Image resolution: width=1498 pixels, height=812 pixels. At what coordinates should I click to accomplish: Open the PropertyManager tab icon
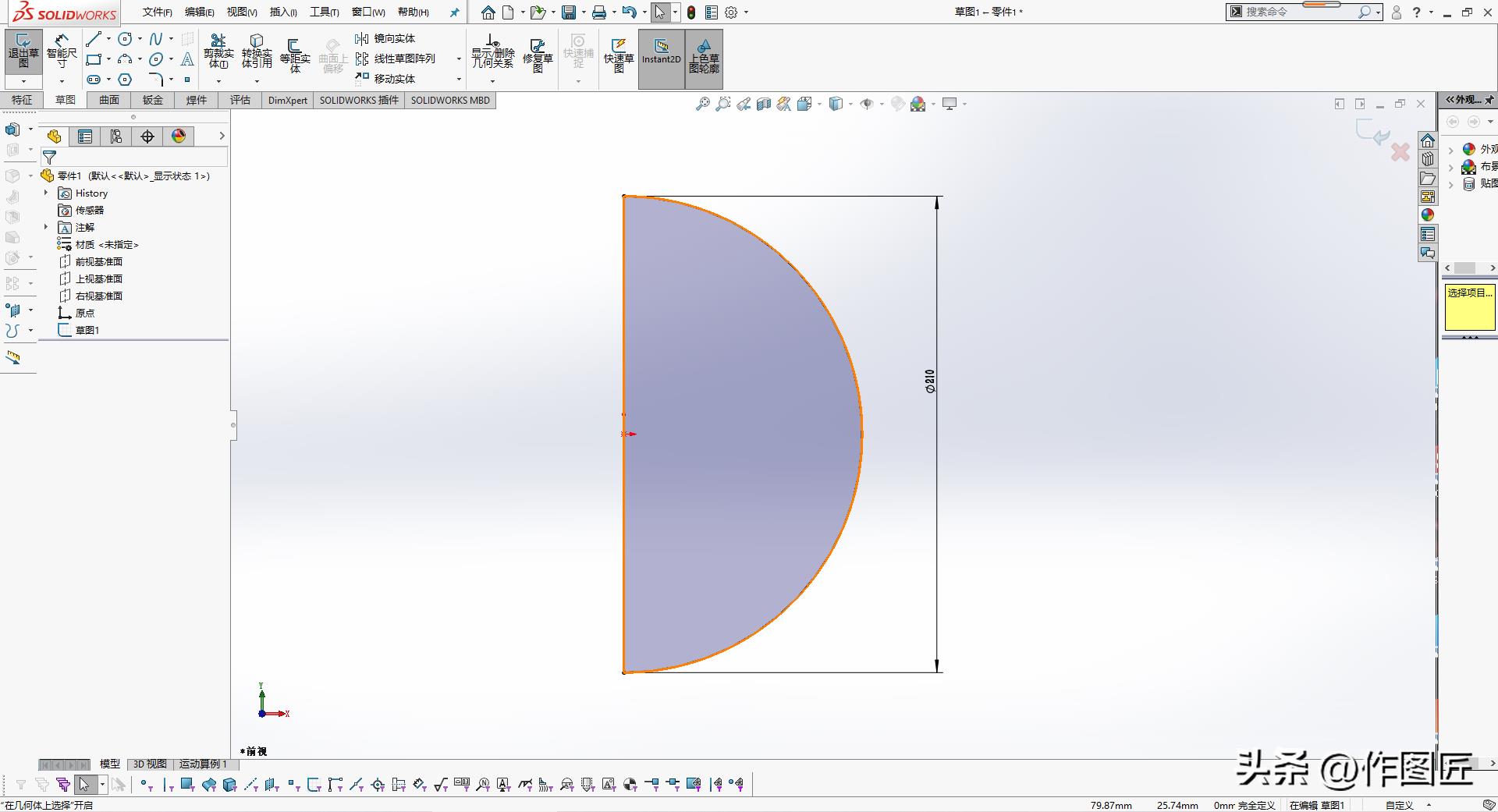(x=85, y=137)
